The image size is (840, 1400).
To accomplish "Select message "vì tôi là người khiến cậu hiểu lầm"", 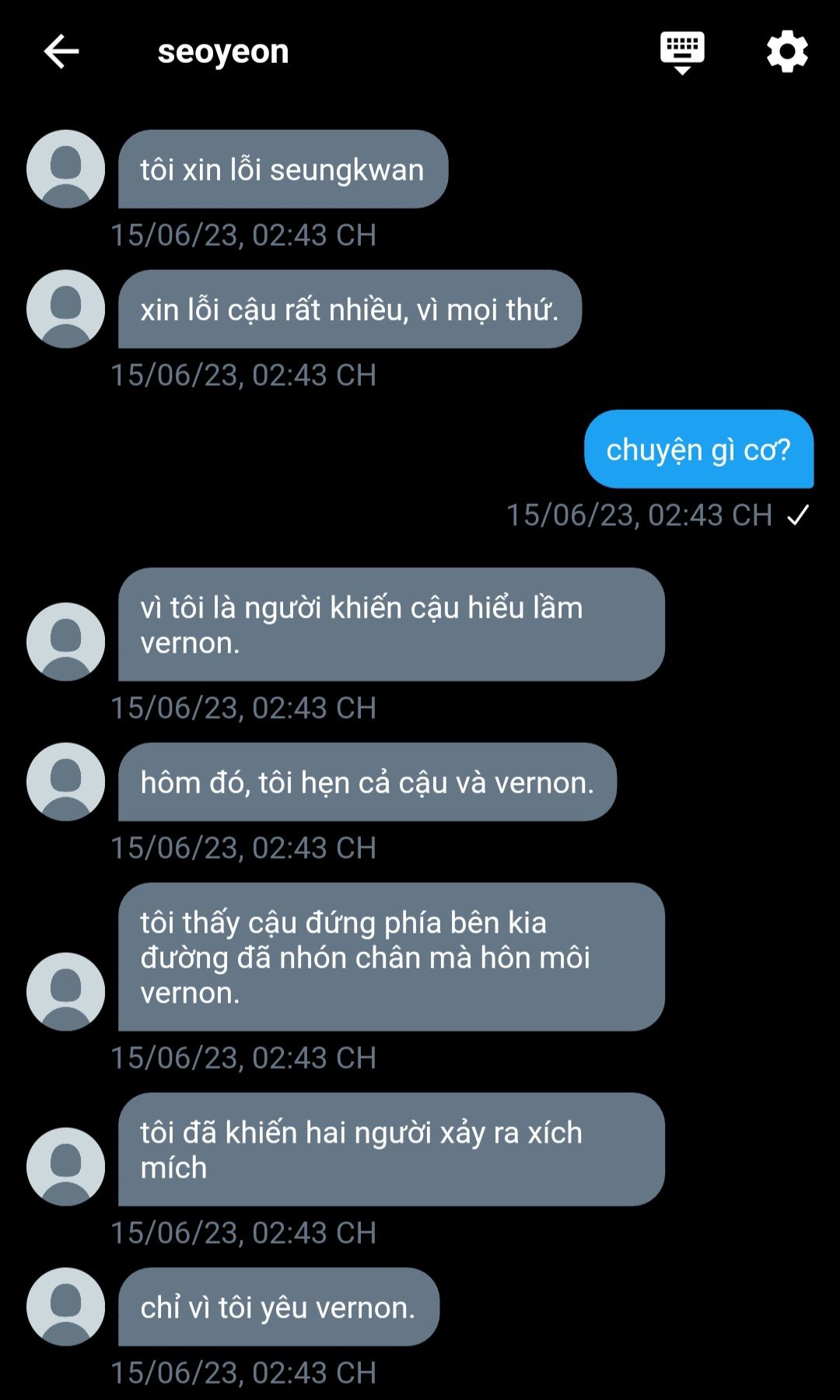I will click(391, 625).
